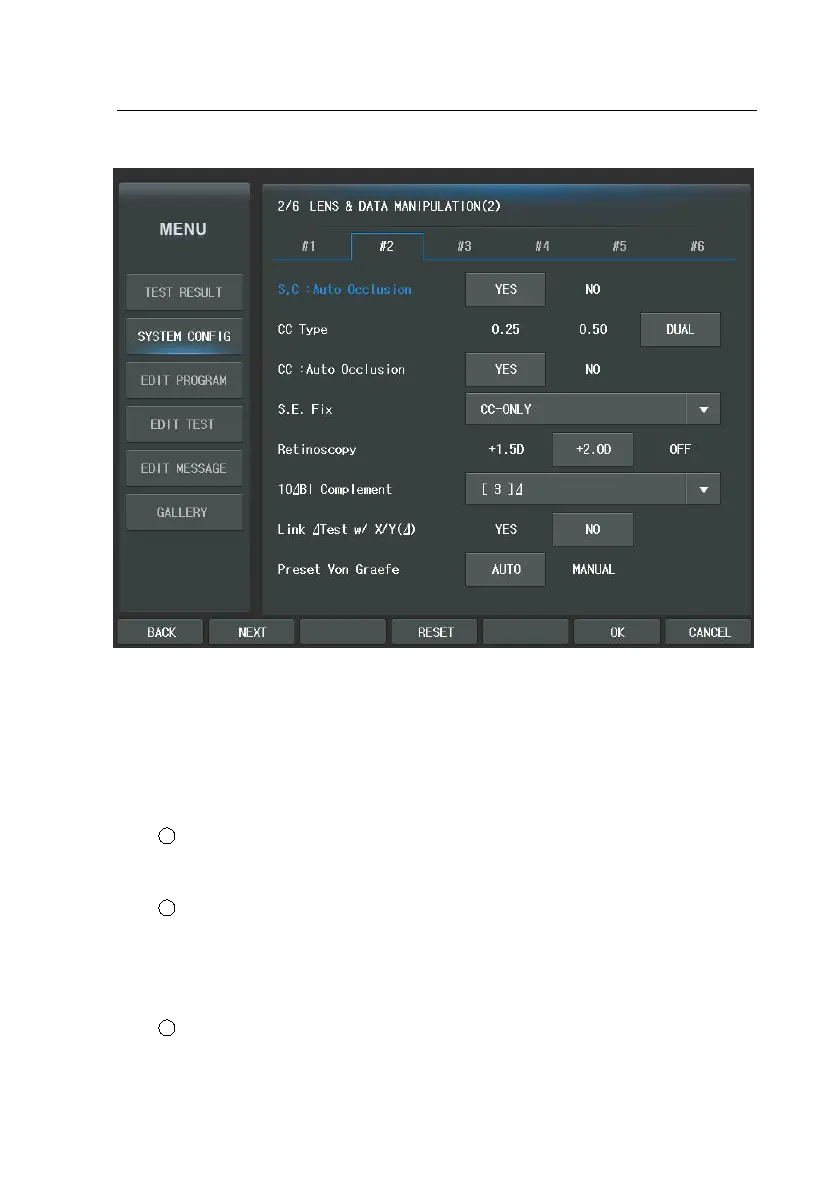Screen dimensions: 839x1191
Task: Set Retinoscopy to +1.5D
Action: point(506,450)
